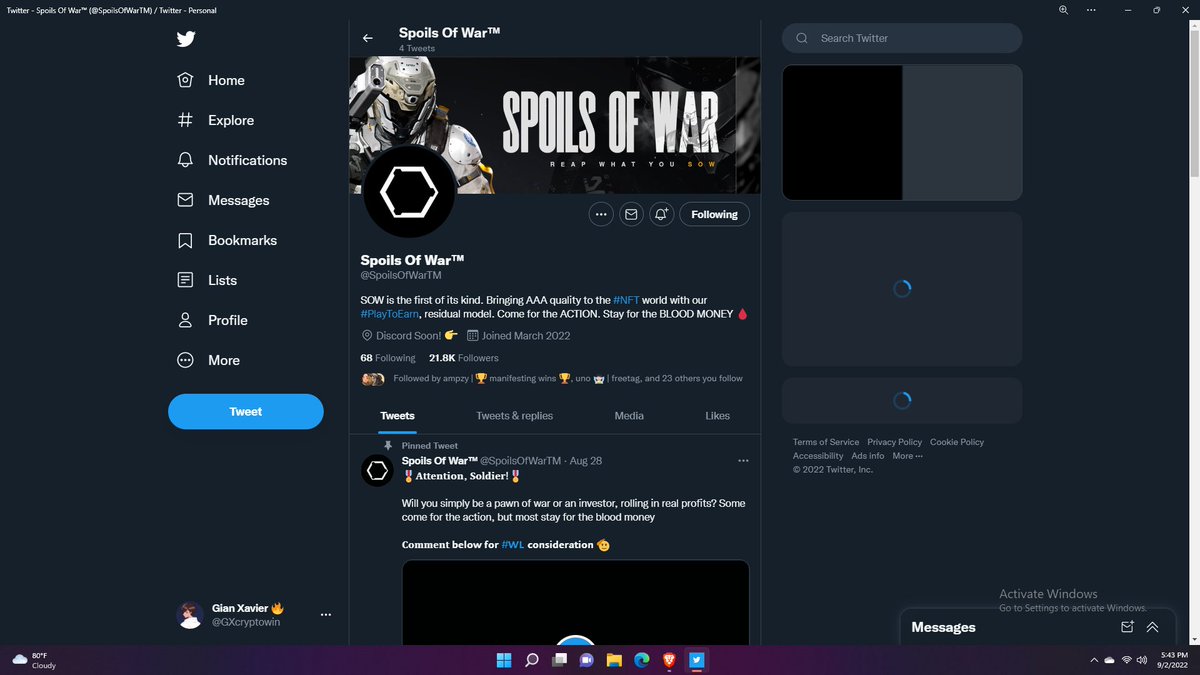The height and width of the screenshot is (675, 1200).
Task: Open the Chat app on taskbar
Action: [x=586, y=660]
